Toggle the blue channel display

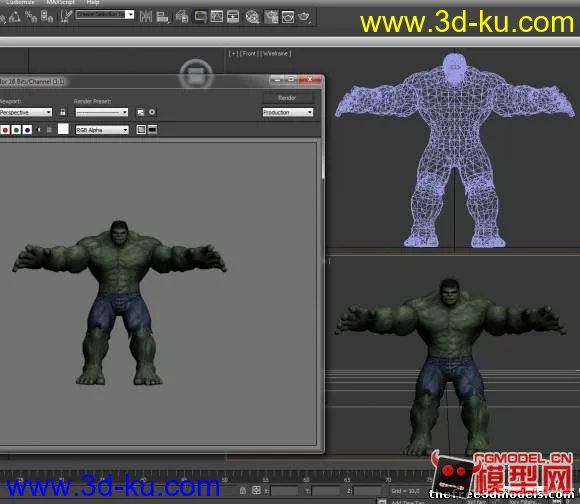pos(27,130)
